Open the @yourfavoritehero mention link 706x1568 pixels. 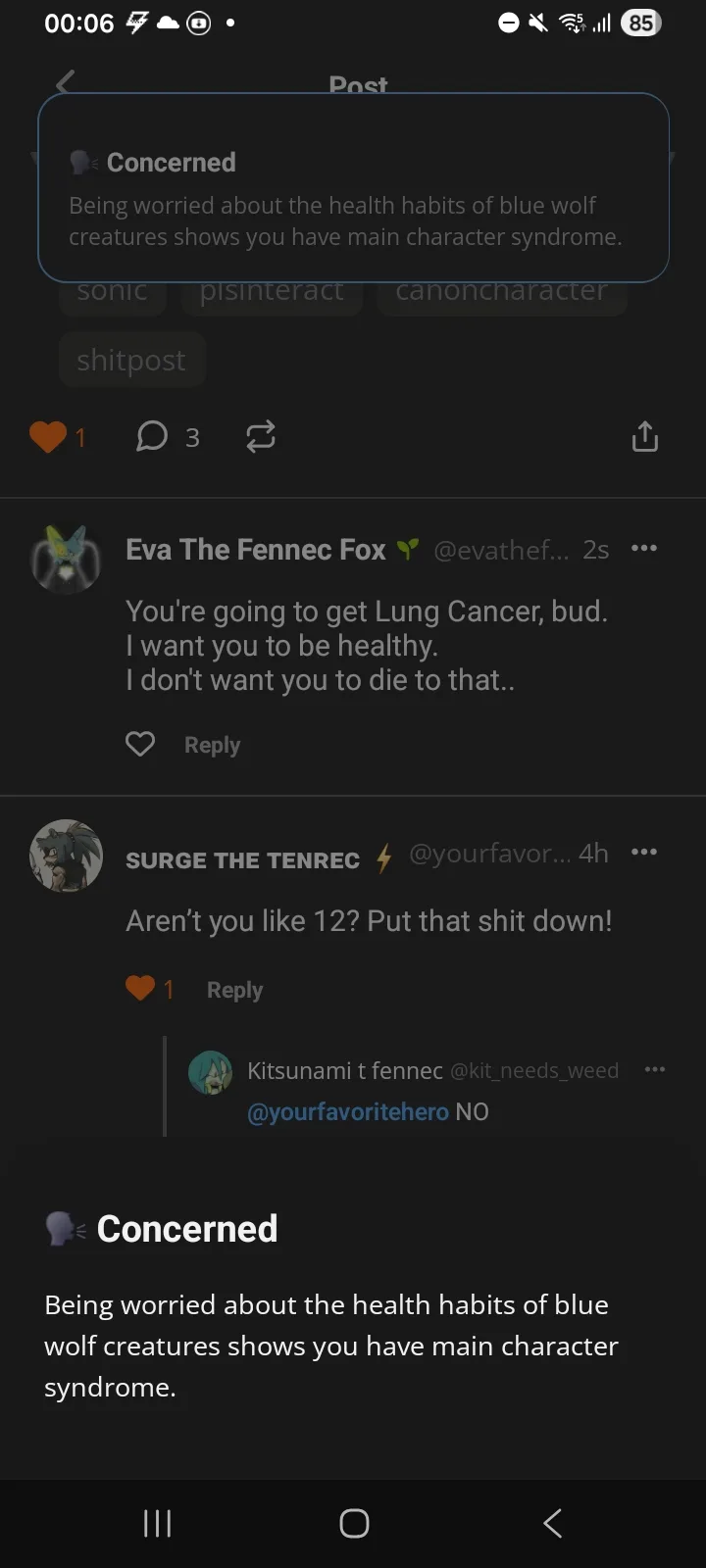click(x=347, y=1112)
